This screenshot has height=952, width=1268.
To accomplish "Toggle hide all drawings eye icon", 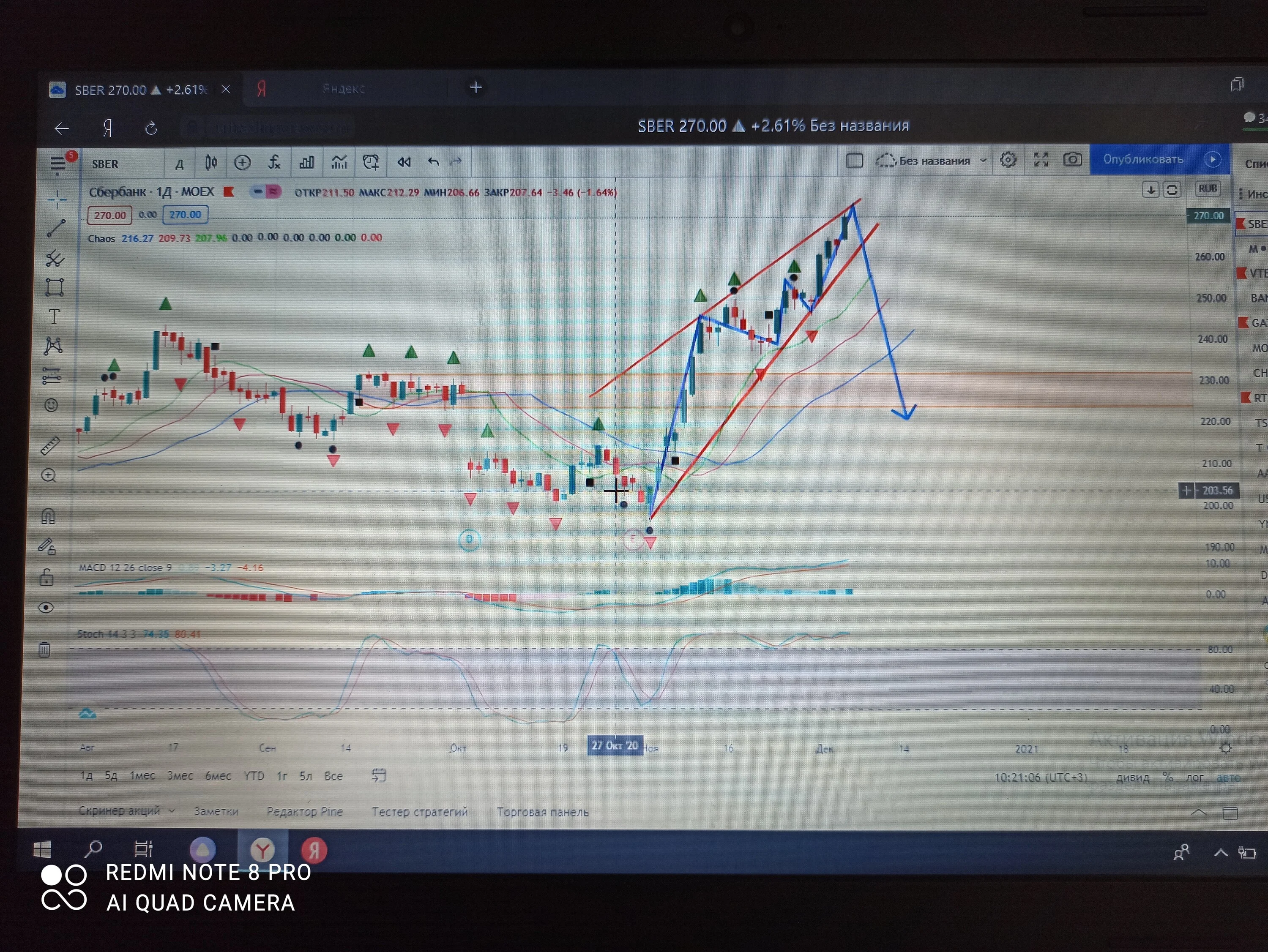I will [46, 608].
